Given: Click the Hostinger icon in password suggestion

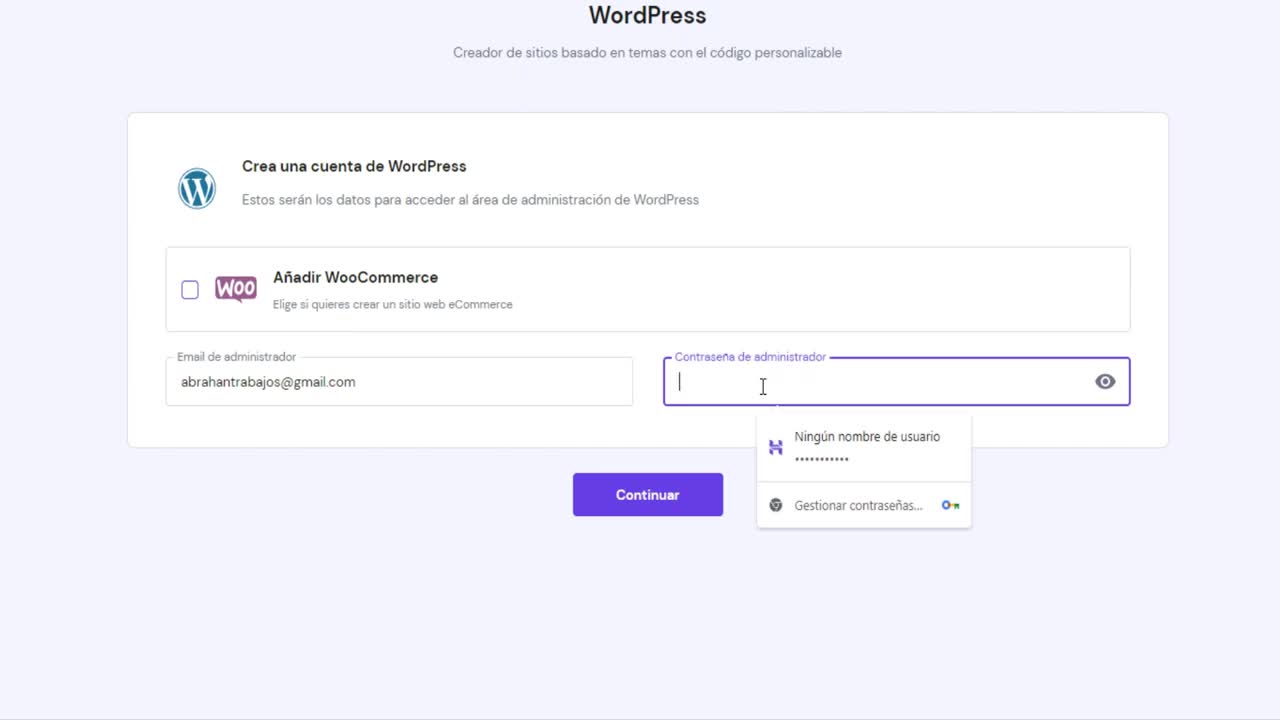Looking at the screenshot, I should click(776, 447).
